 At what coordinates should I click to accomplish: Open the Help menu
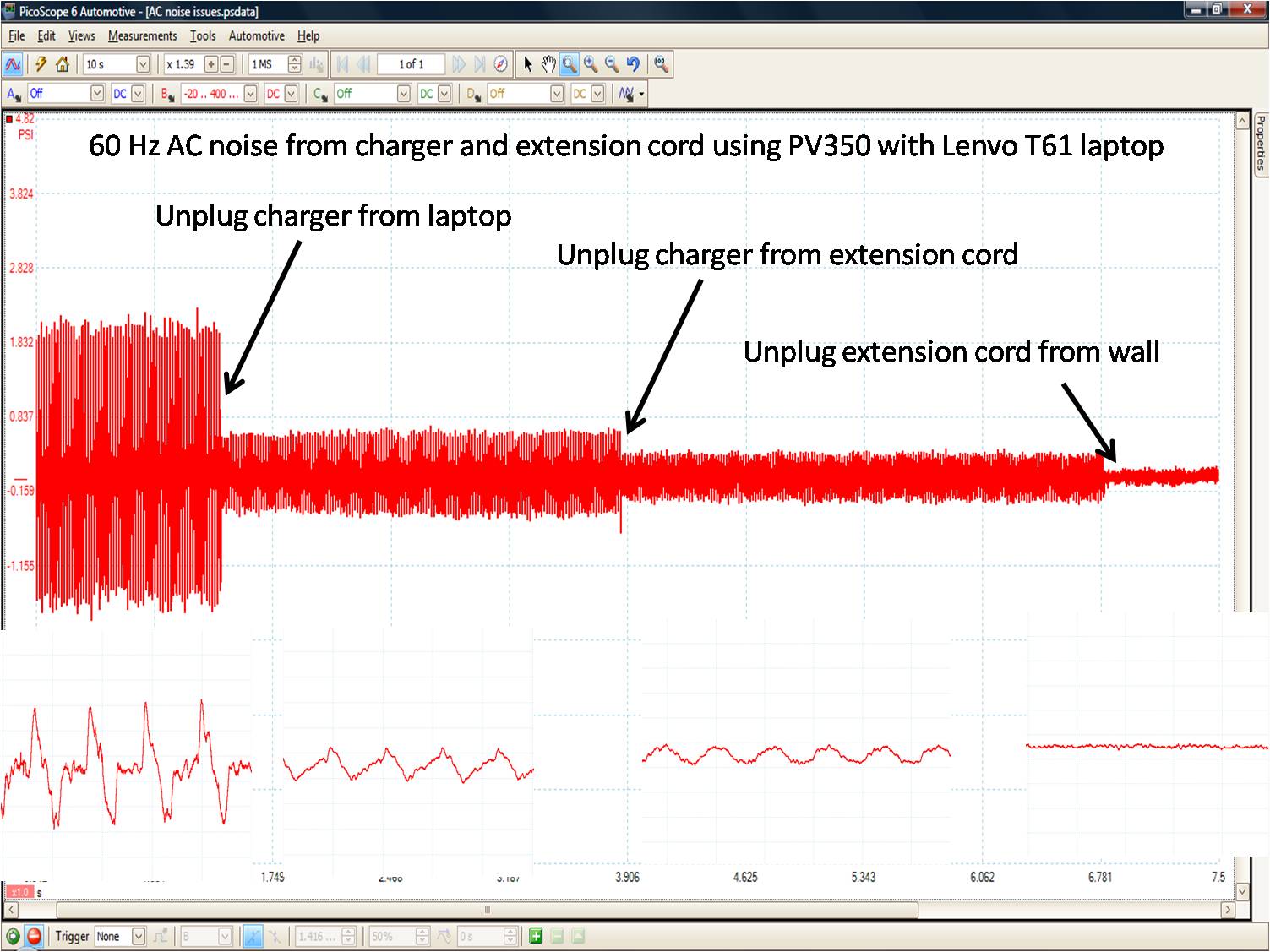(308, 35)
